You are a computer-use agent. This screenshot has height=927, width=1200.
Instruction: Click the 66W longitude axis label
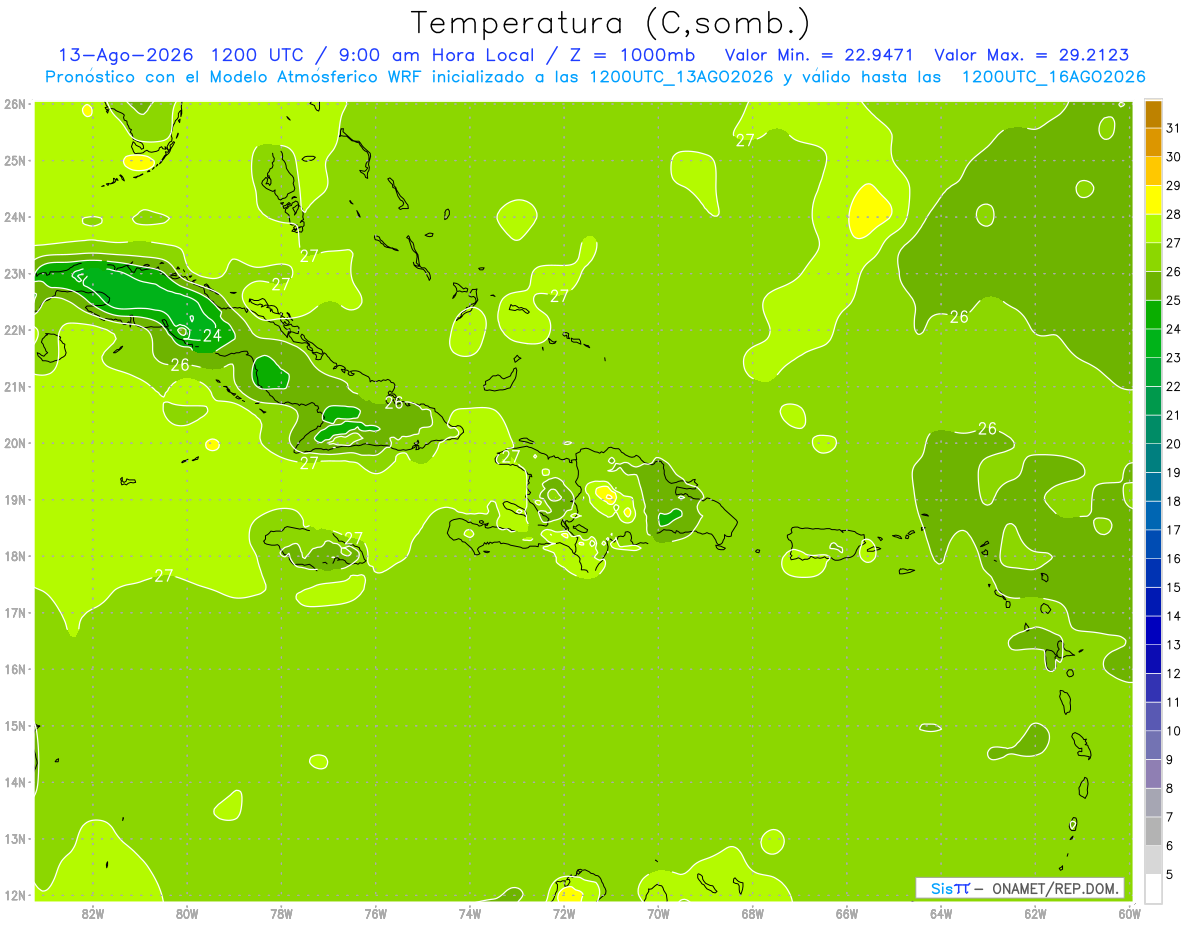pyautogui.click(x=847, y=913)
